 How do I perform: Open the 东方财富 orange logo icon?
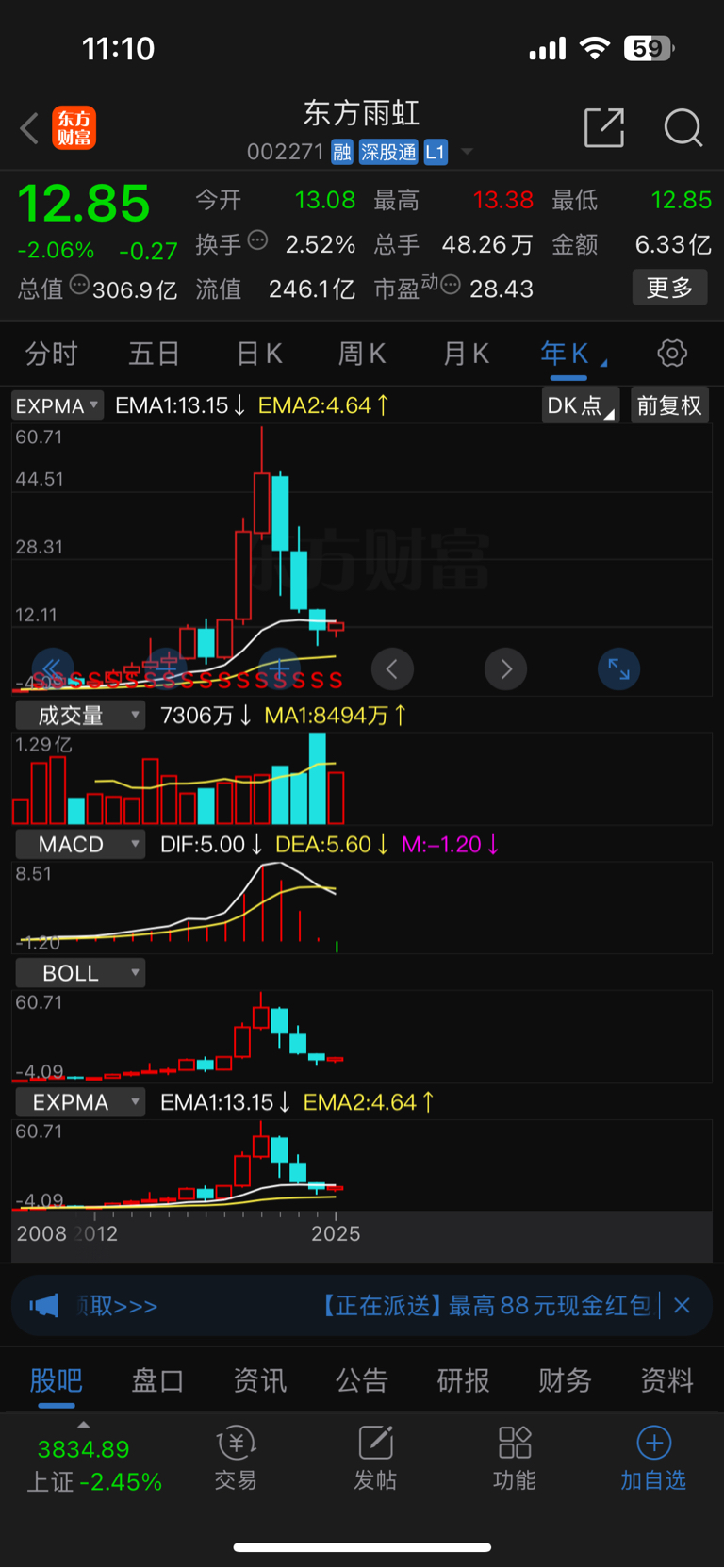pyautogui.click(x=74, y=128)
